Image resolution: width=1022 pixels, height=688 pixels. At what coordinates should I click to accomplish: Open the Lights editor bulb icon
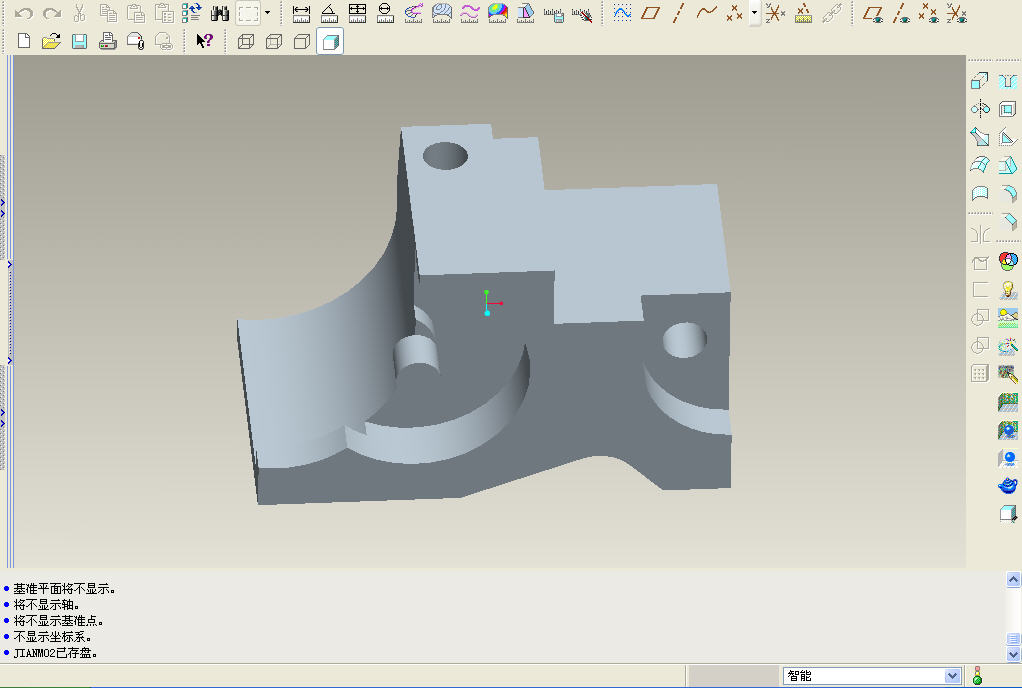tap(1008, 290)
